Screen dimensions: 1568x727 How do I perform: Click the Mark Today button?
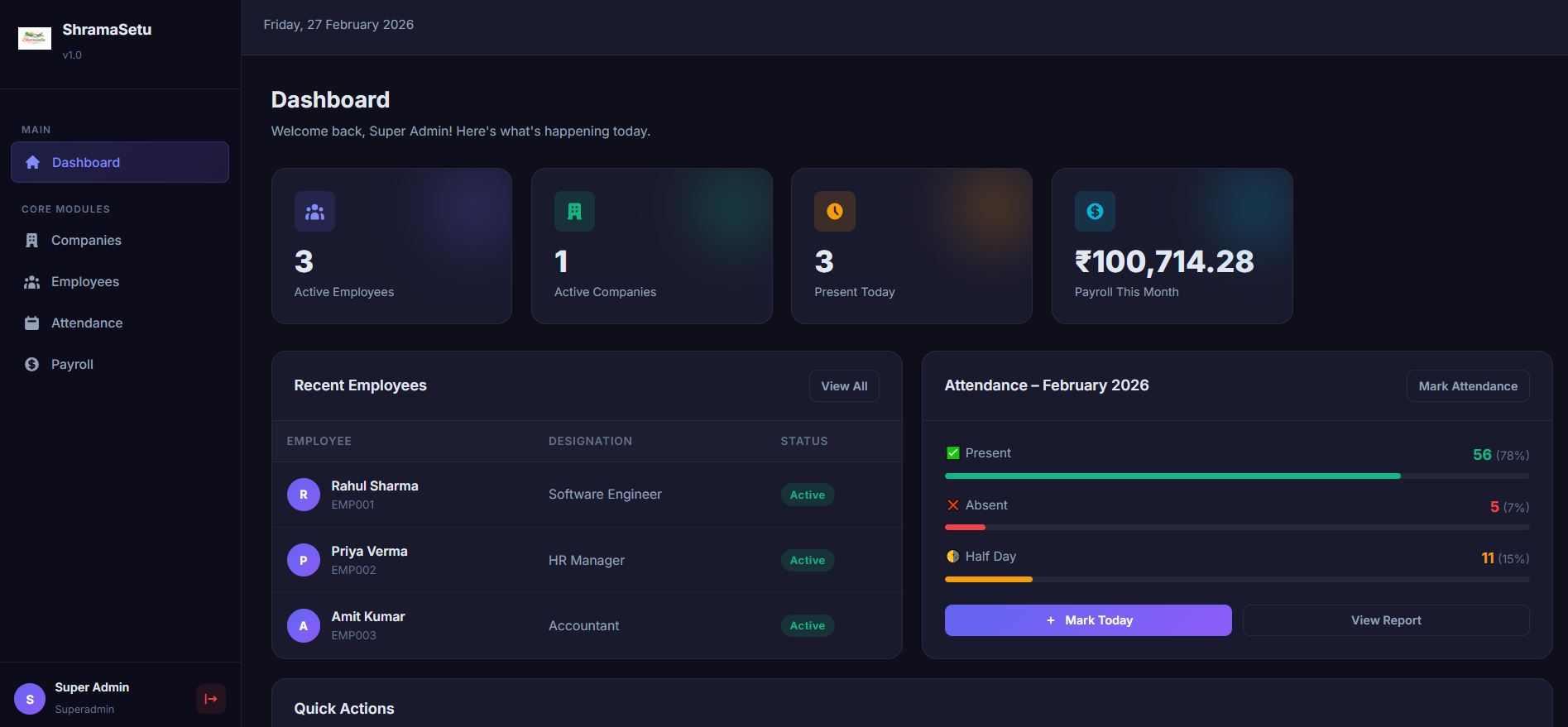coord(1087,620)
